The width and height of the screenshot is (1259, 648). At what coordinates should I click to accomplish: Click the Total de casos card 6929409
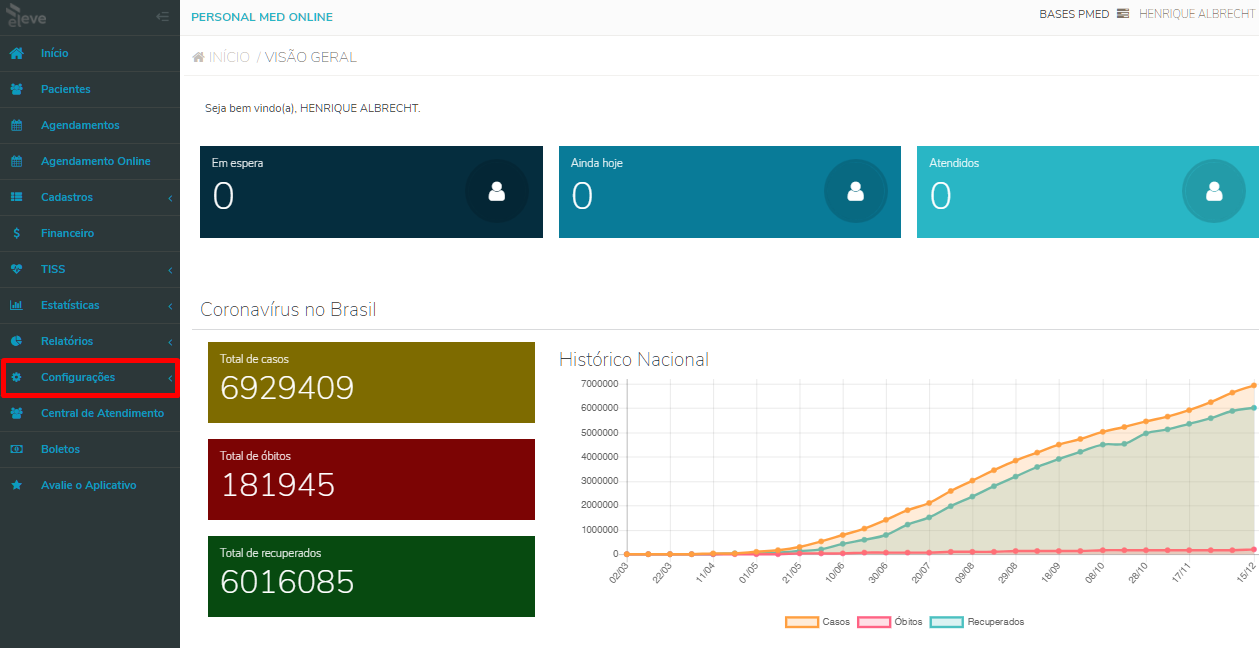tap(371, 383)
